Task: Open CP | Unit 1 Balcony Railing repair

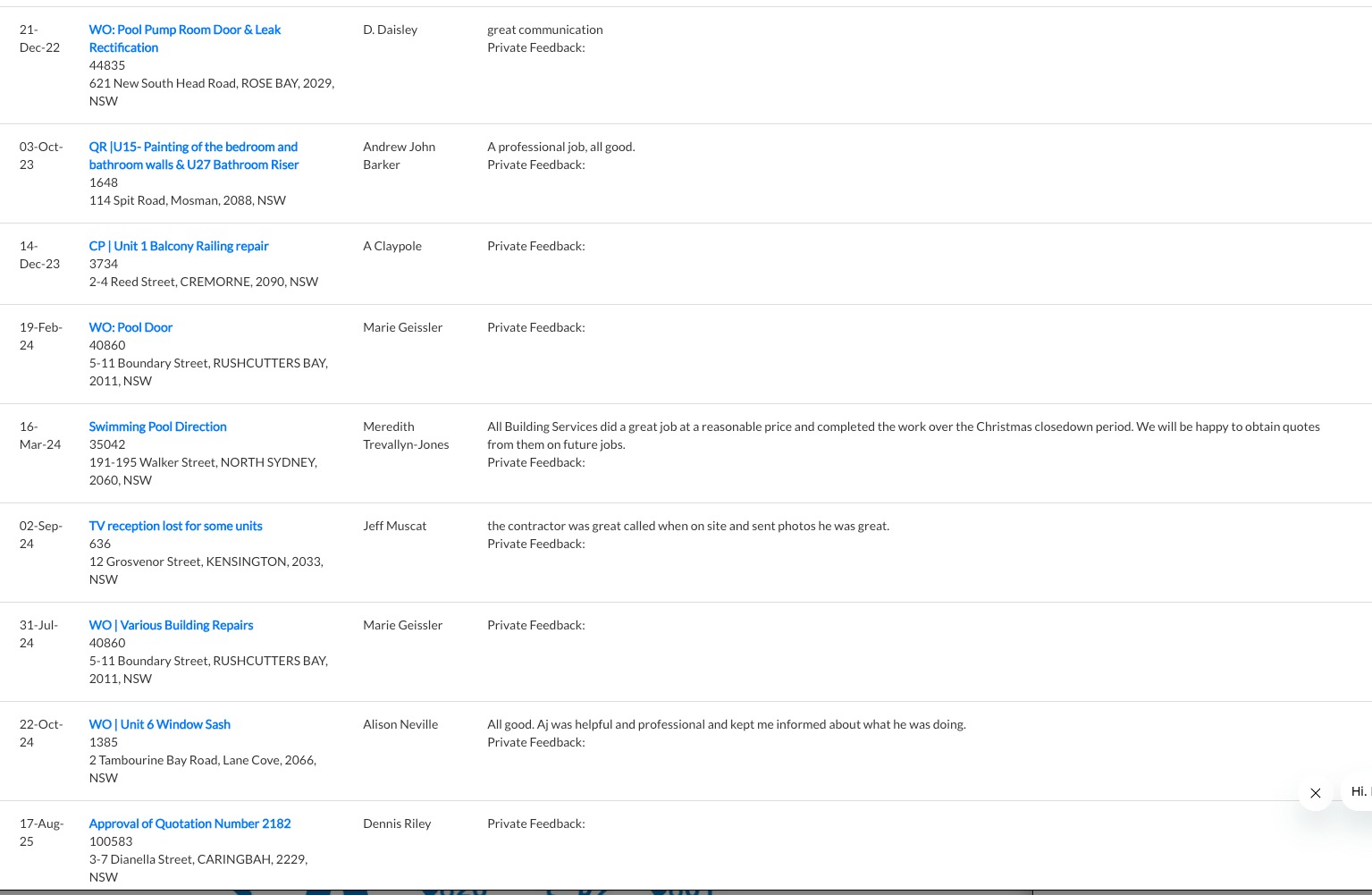Action: click(179, 246)
